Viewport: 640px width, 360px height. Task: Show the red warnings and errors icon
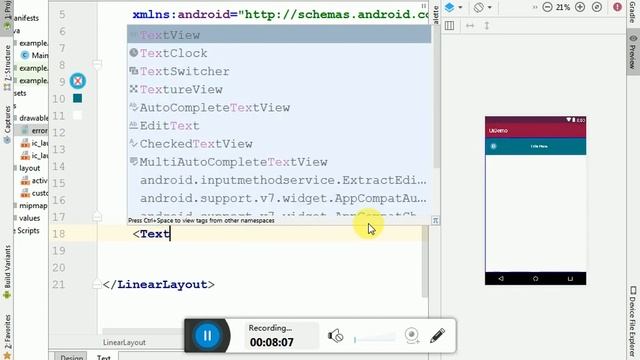[x=617, y=7]
